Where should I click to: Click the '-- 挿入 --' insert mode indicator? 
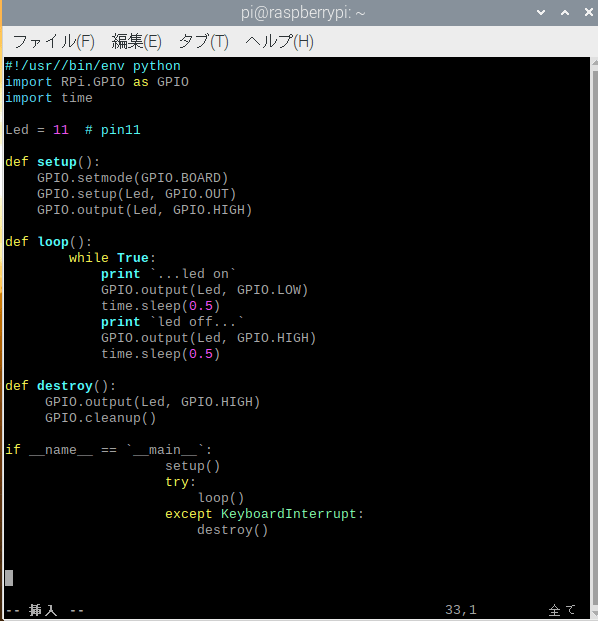(x=45, y=610)
